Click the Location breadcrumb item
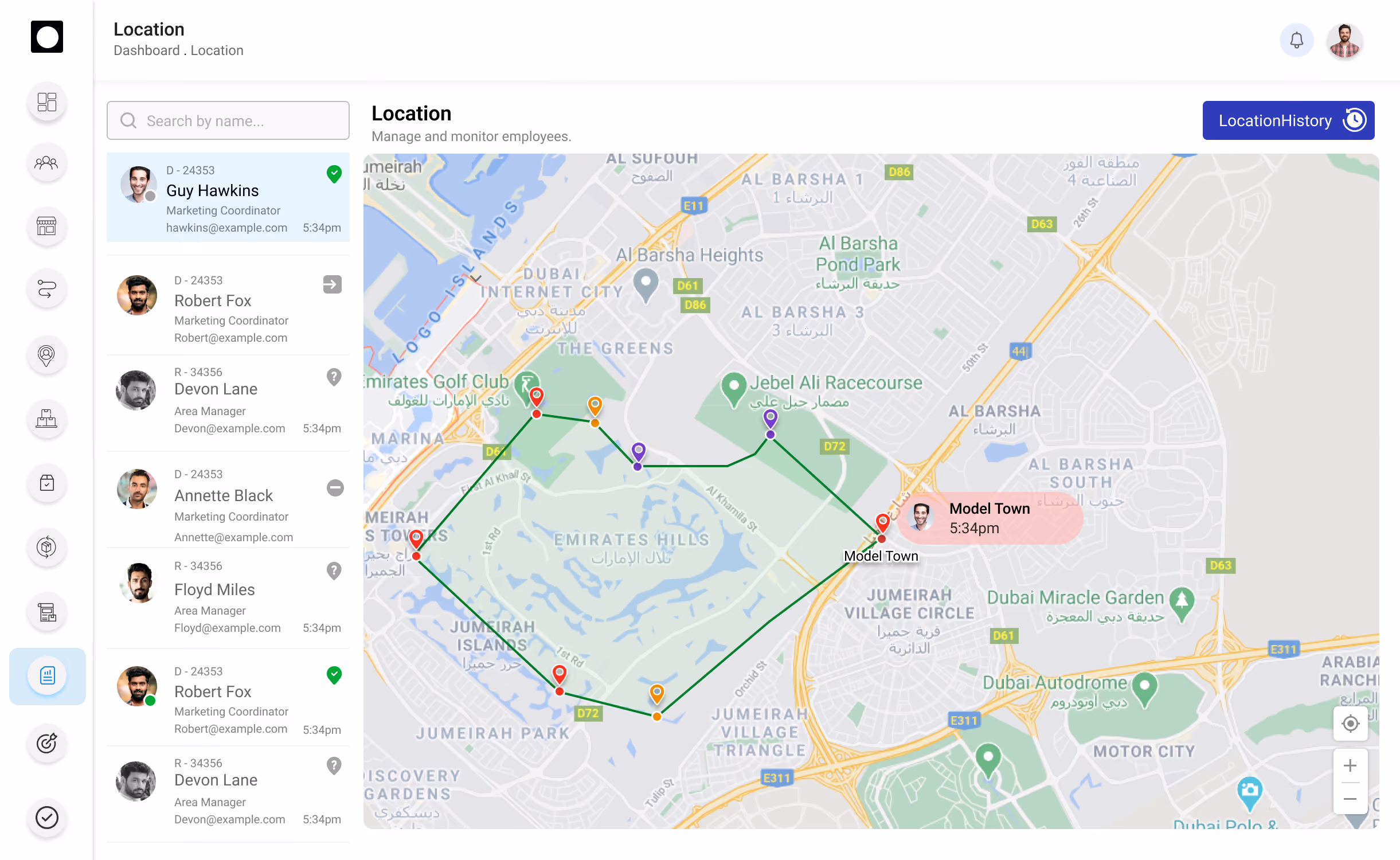Viewport: 1400px width, 860px height. pyautogui.click(x=217, y=50)
